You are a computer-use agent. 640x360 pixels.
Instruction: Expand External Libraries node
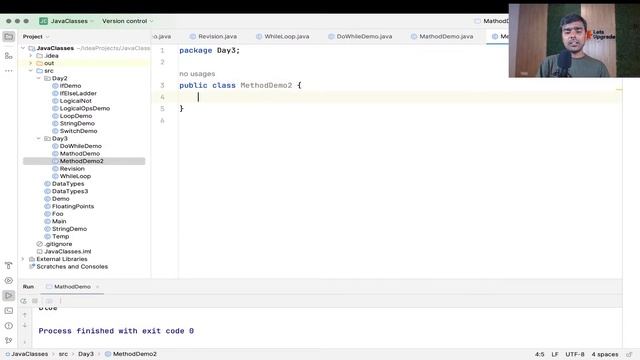coord(23,259)
